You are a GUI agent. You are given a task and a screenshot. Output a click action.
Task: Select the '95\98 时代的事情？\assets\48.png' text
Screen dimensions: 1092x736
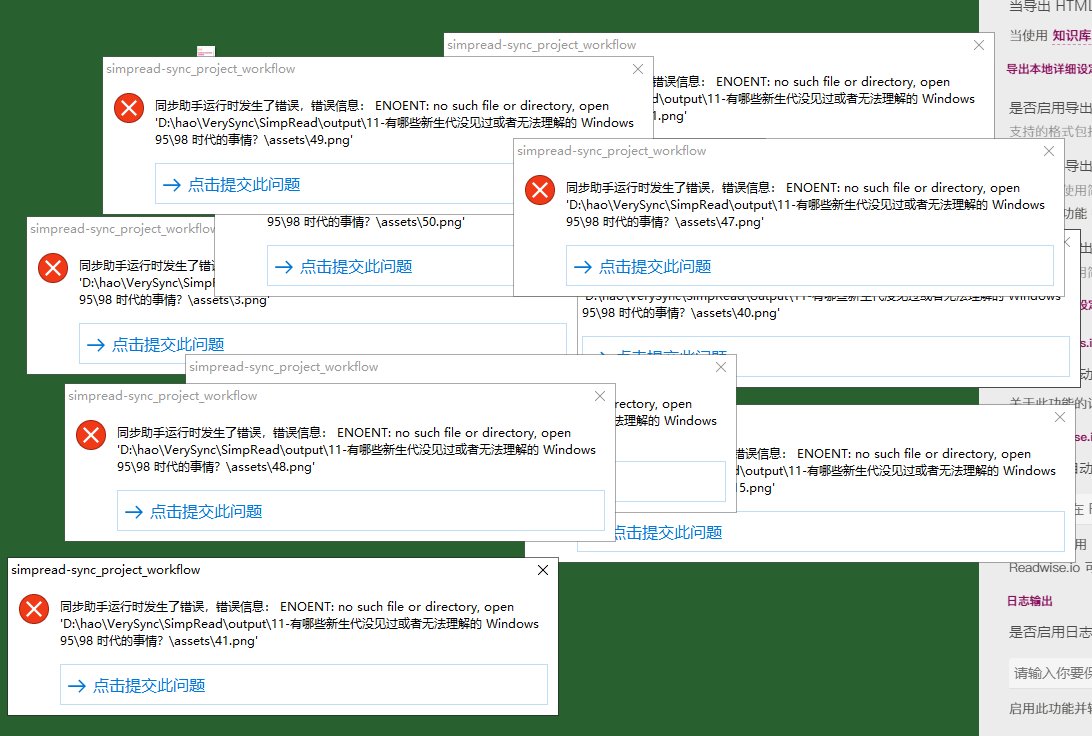click(216, 467)
